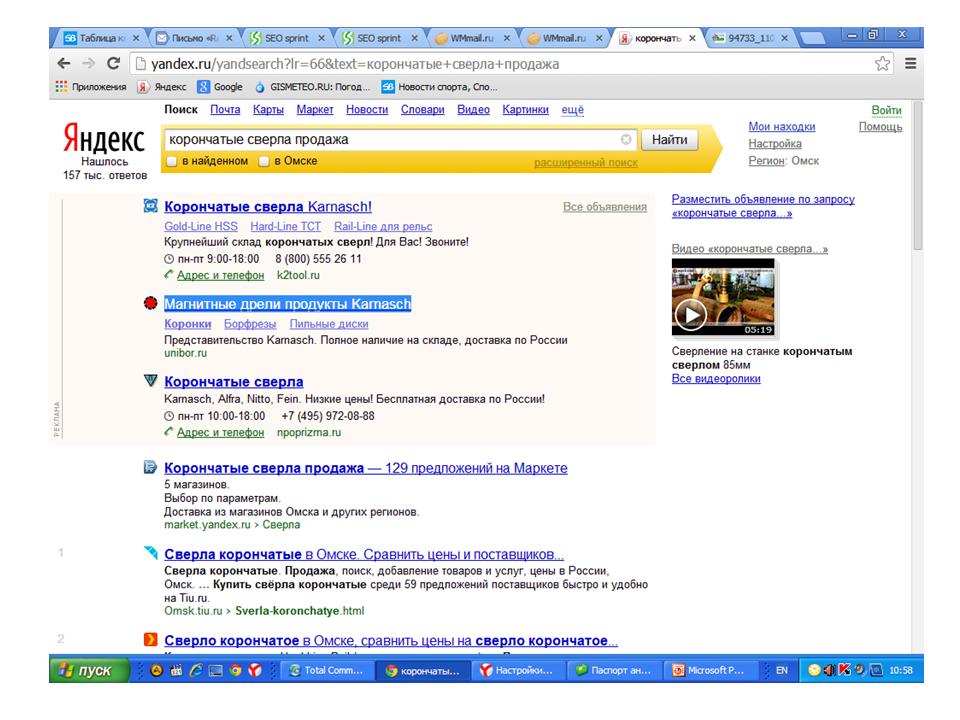Open 'Все видеоролики' link
The image size is (960, 720).
click(x=716, y=379)
